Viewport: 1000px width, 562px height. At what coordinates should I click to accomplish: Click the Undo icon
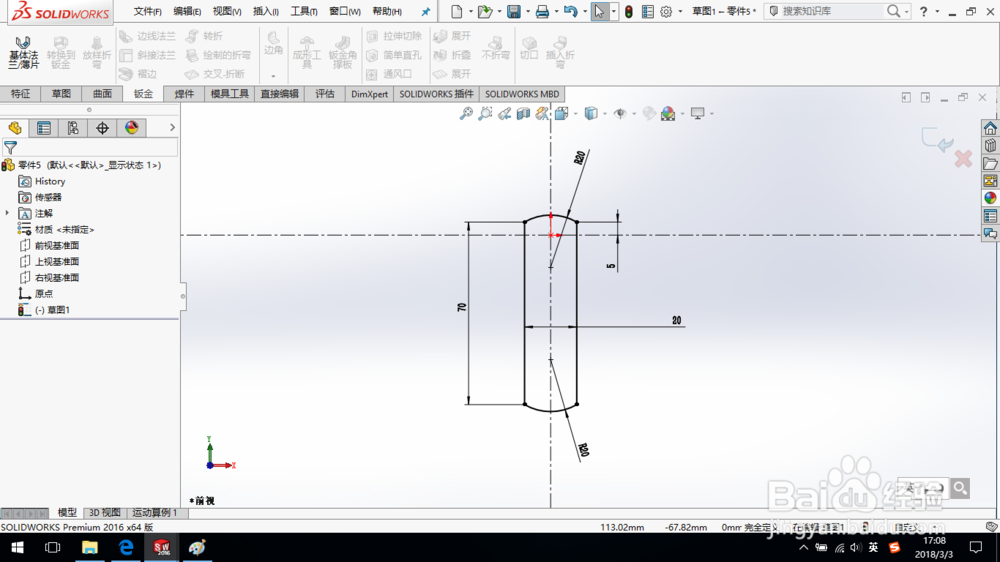point(570,11)
